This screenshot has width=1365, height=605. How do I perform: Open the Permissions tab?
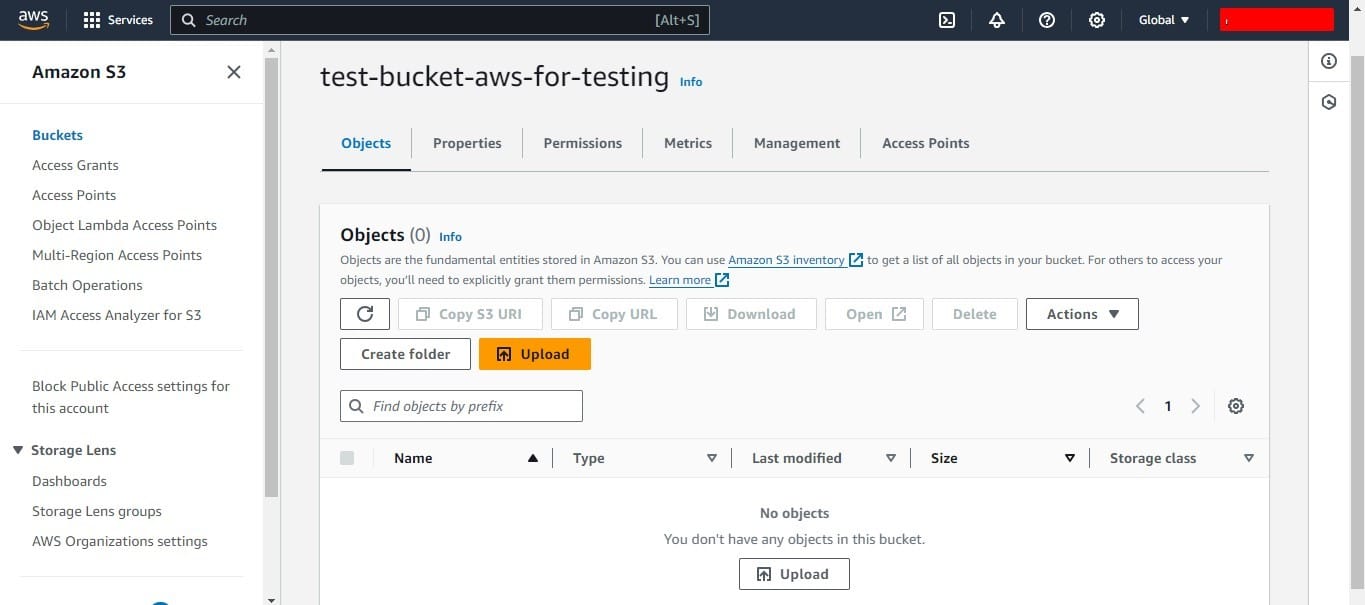coord(583,143)
